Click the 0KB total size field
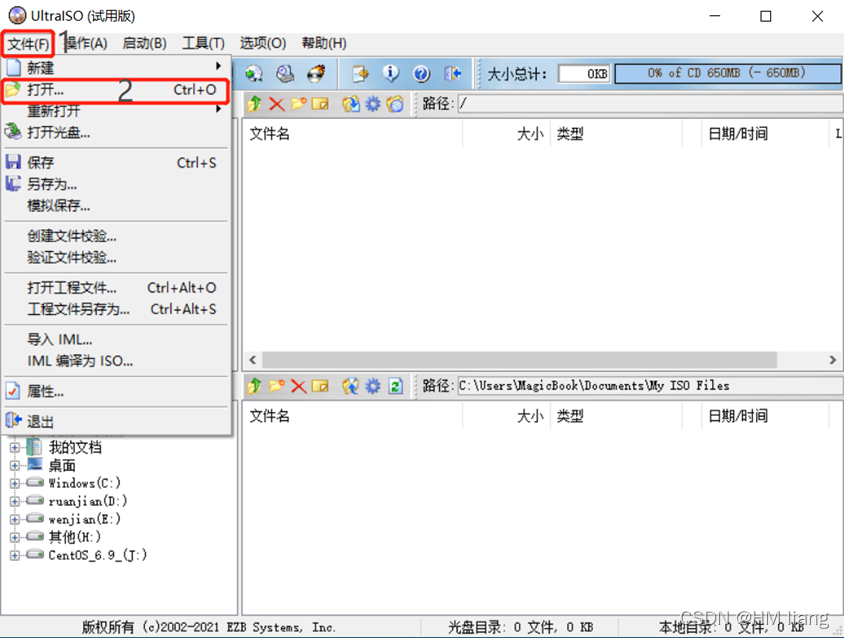 [x=585, y=74]
